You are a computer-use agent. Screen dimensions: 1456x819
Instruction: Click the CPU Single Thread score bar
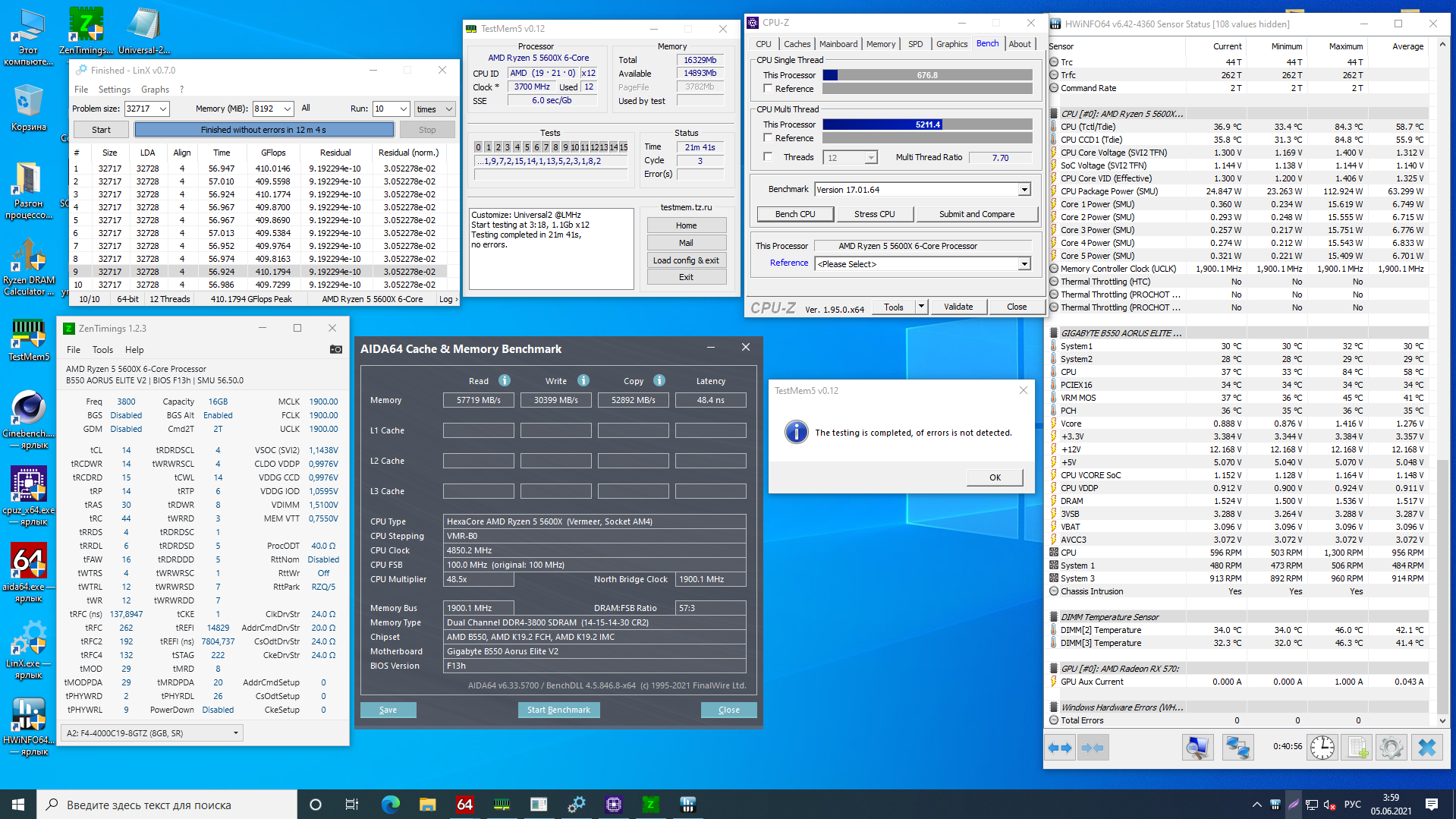pyautogui.click(x=927, y=75)
